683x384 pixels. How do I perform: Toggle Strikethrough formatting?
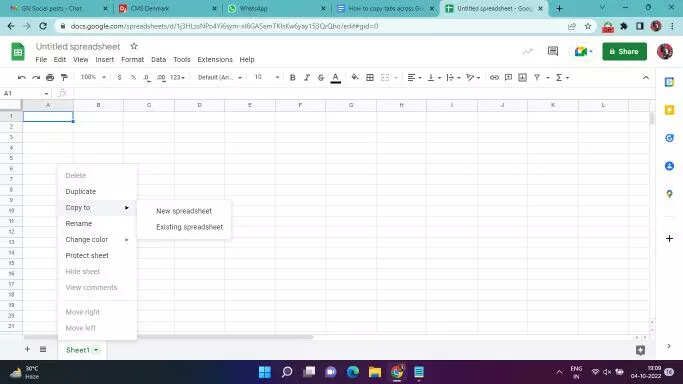pos(321,77)
